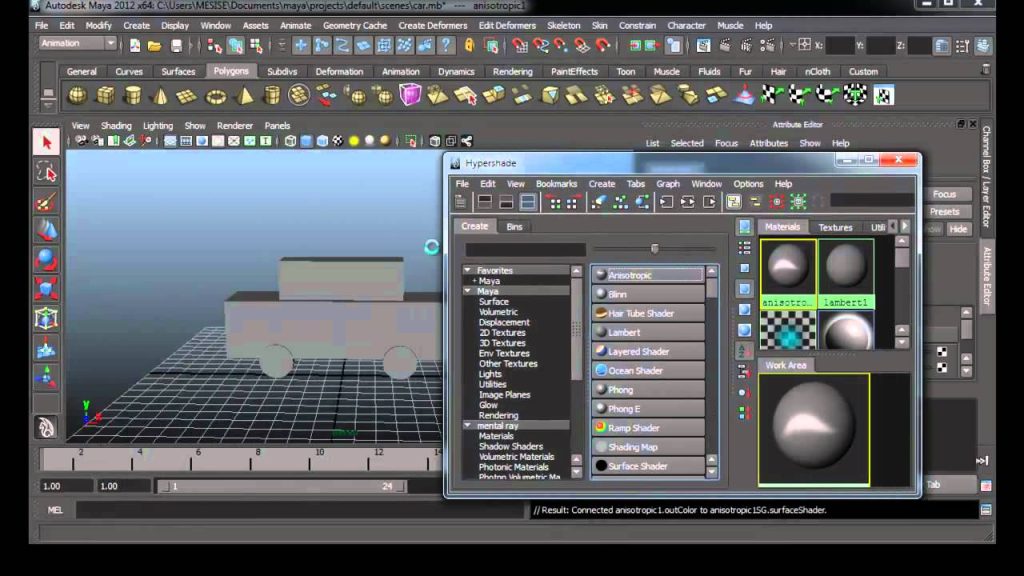
Task: Save scene with the floppy disk icon
Action: click(176, 46)
